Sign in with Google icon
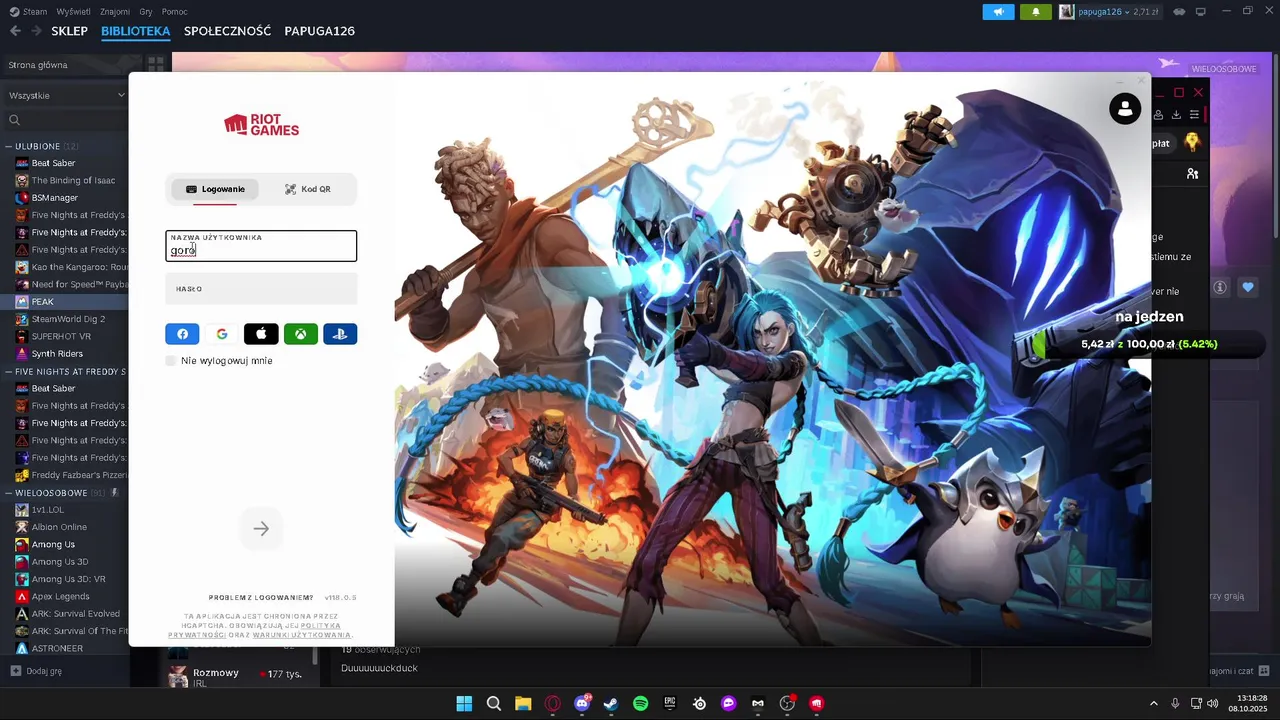The width and height of the screenshot is (1280, 720). coord(222,334)
